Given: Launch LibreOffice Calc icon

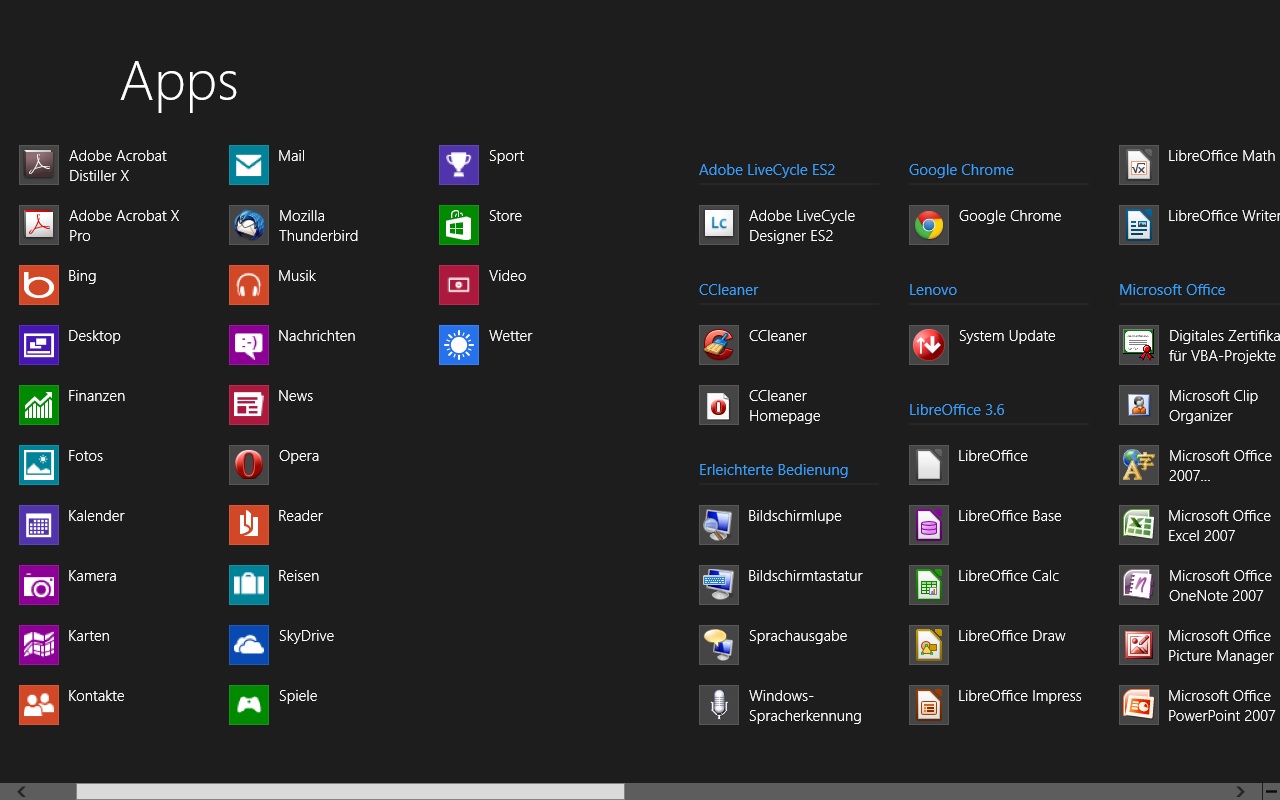Looking at the screenshot, I should point(929,585).
